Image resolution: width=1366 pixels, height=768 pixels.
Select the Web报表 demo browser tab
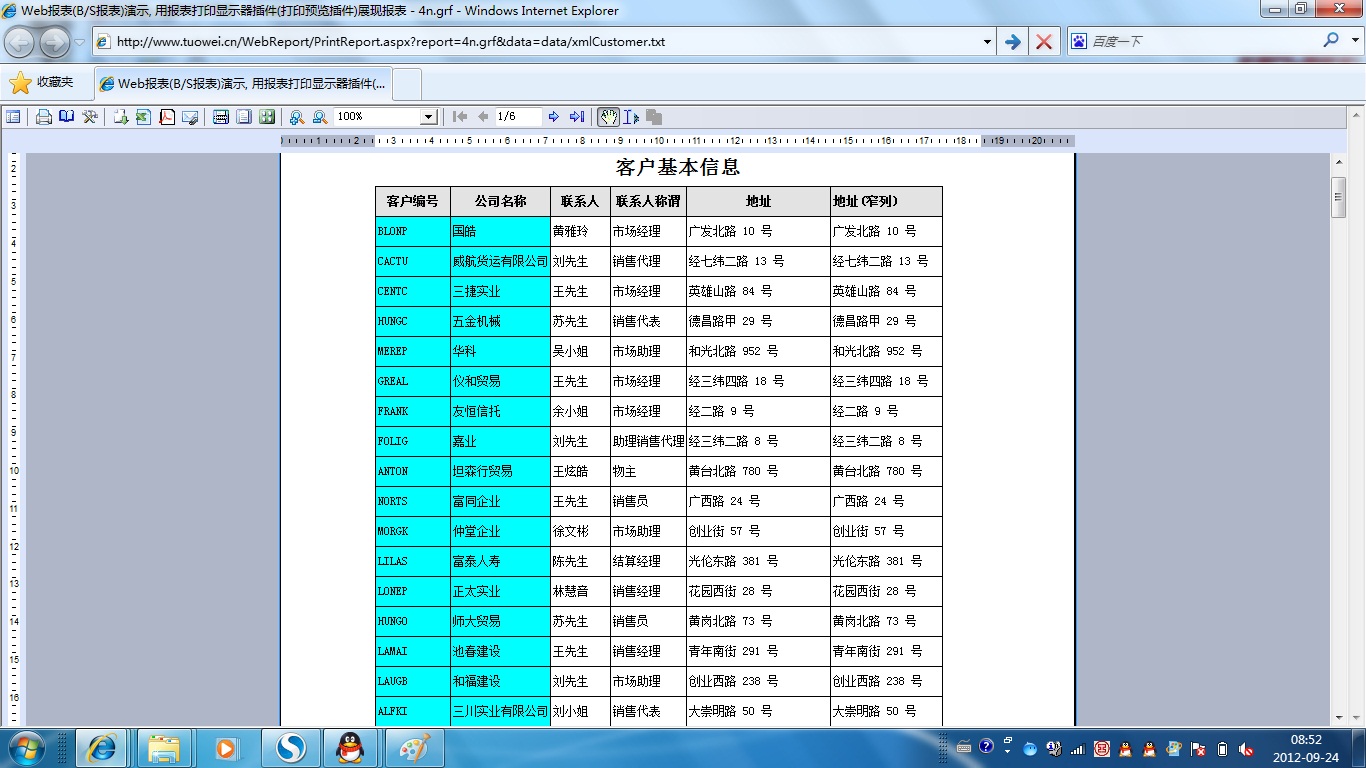[x=244, y=84]
